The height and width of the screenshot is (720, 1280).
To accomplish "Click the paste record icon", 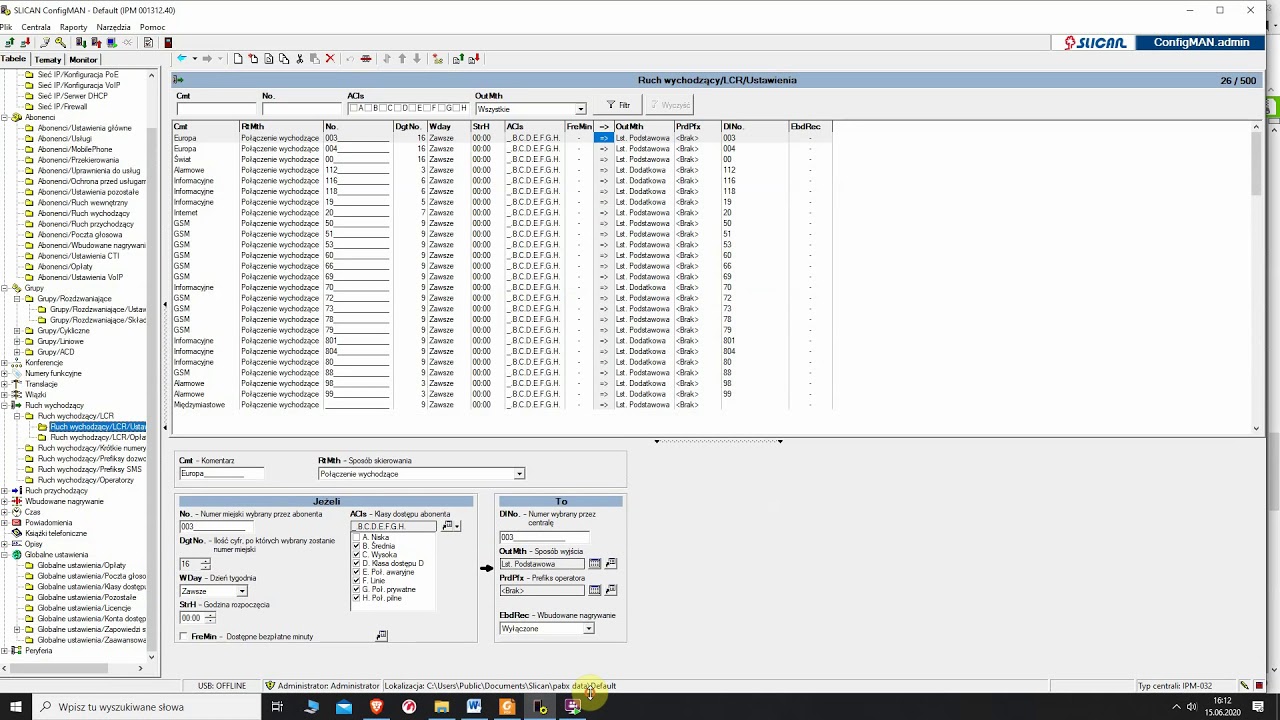I will (x=314, y=59).
